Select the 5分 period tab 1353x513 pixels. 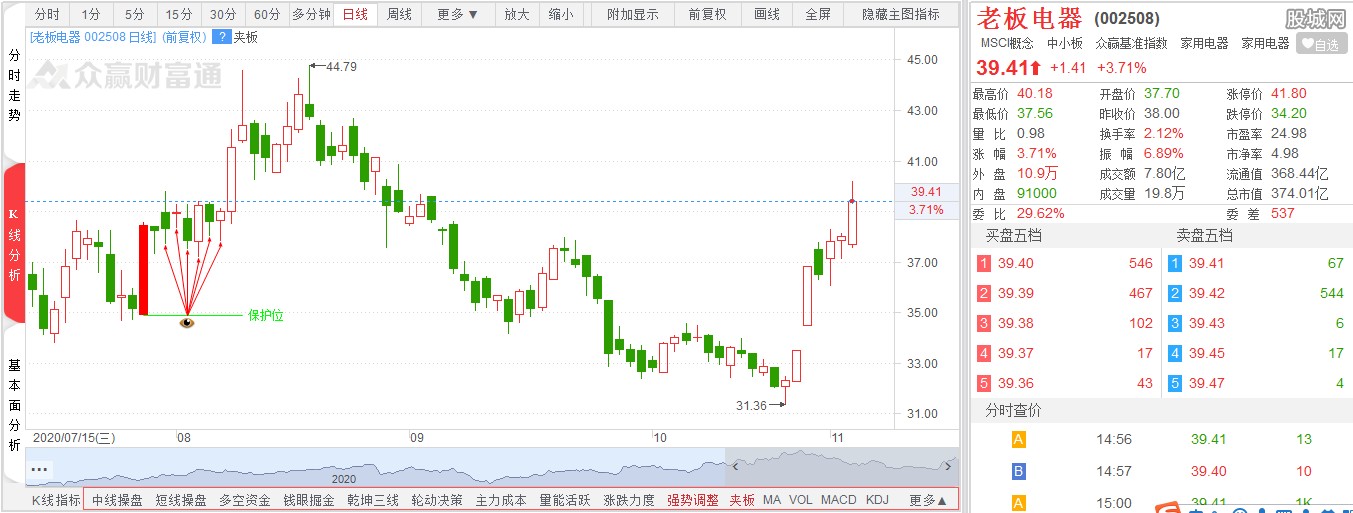pos(135,14)
